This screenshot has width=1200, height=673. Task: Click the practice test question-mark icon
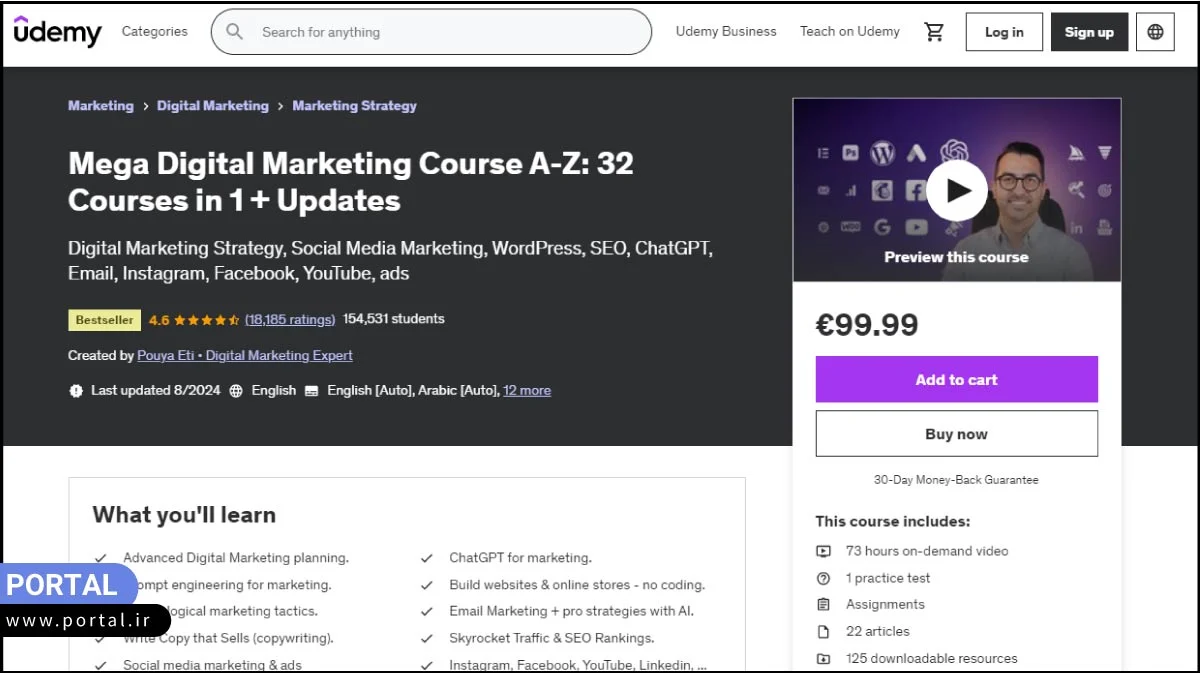(823, 578)
